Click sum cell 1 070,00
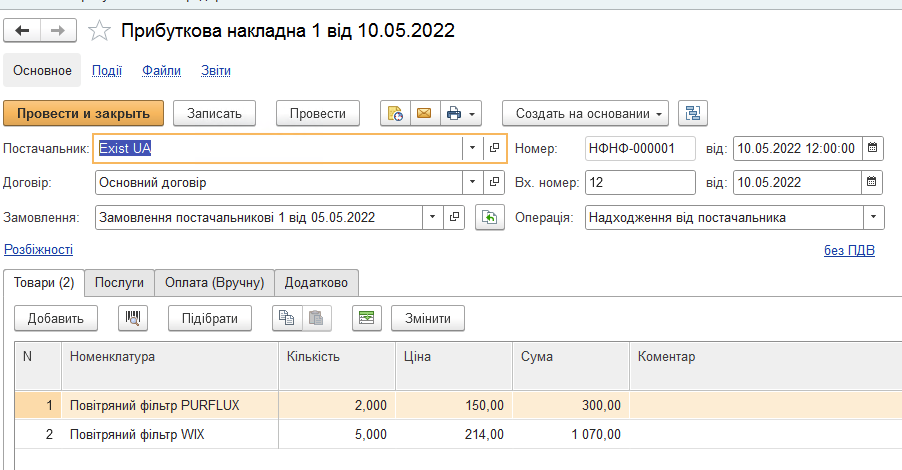This screenshot has height=470, width=902. click(571, 434)
